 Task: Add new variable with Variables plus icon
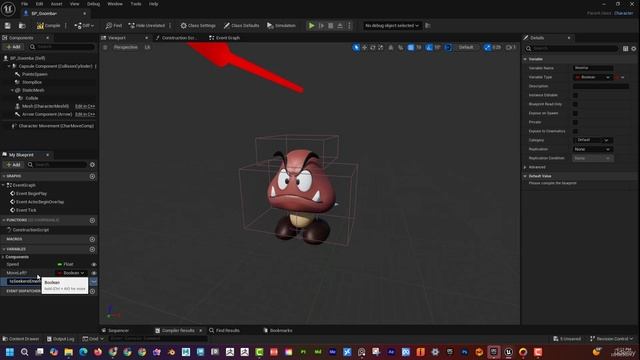coord(92,249)
